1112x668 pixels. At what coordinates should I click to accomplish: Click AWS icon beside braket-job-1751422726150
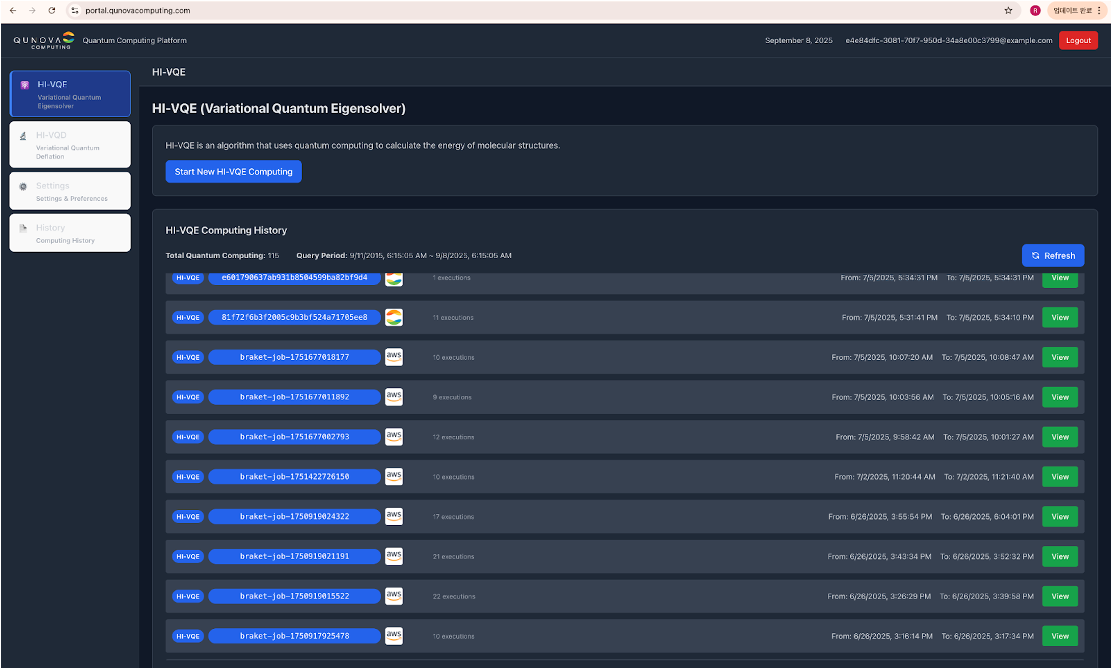(x=394, y=477)
